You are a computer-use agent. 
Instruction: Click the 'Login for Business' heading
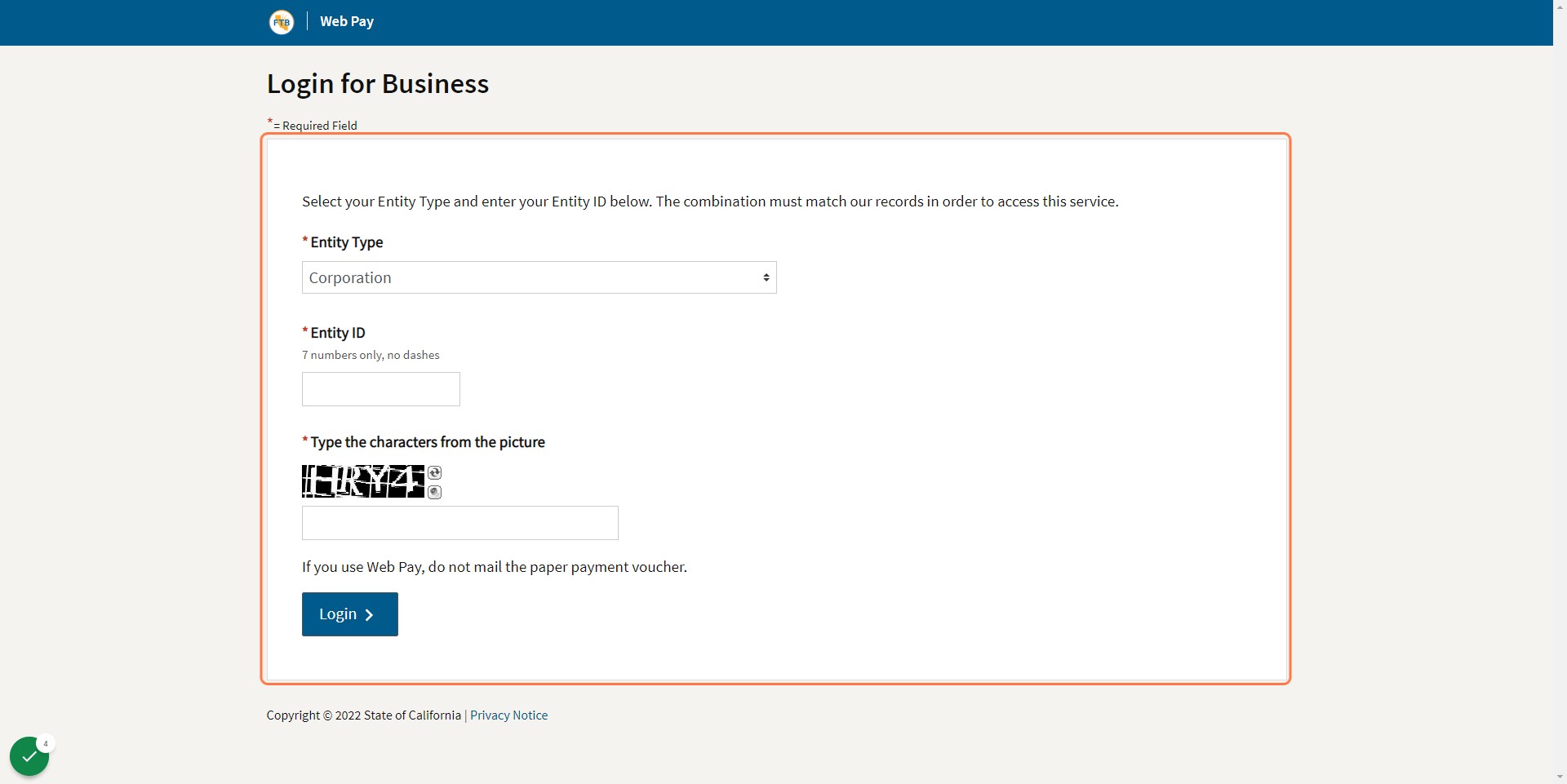pos(378,83)
